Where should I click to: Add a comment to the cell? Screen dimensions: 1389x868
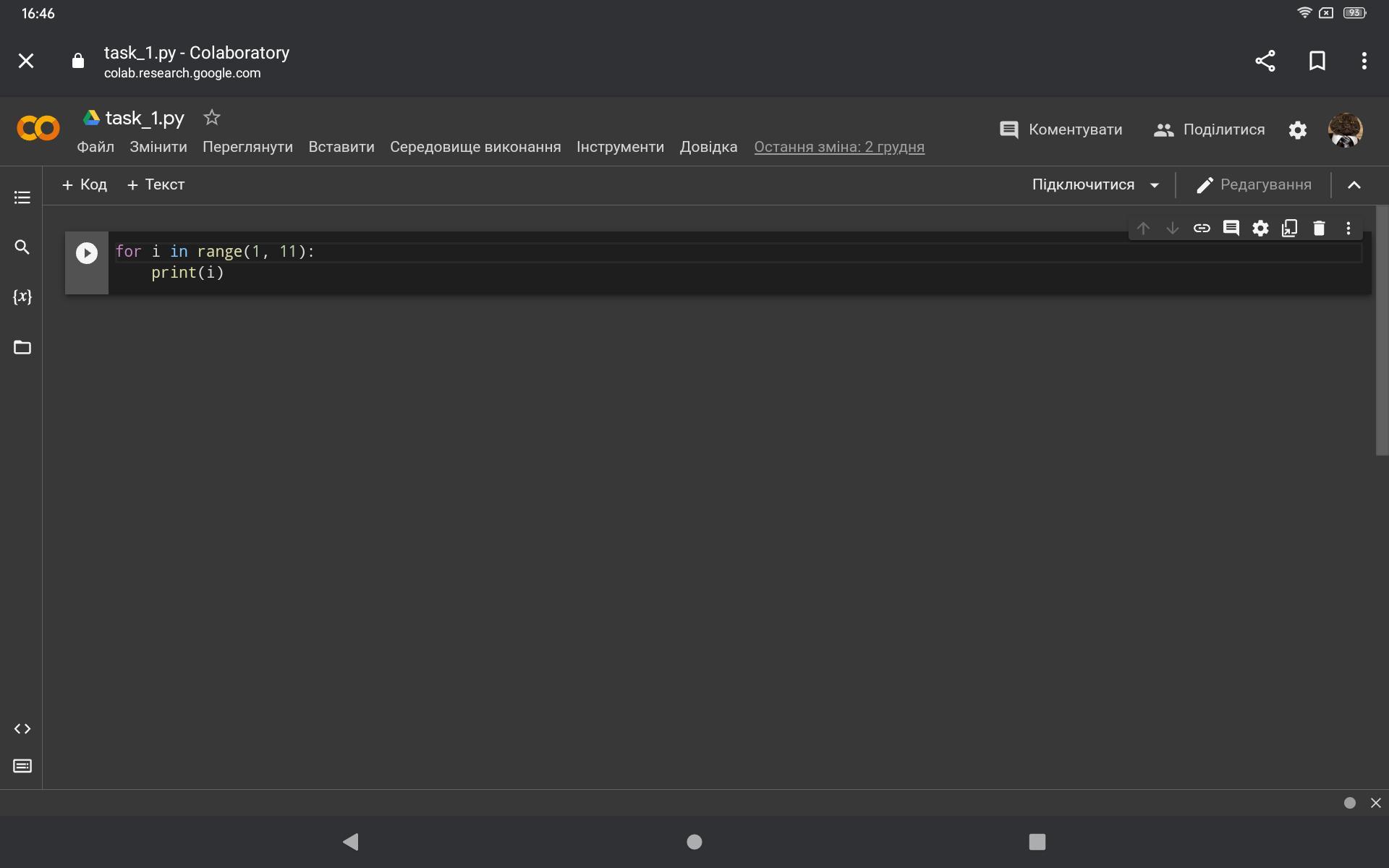click(x=1231, y=229)
